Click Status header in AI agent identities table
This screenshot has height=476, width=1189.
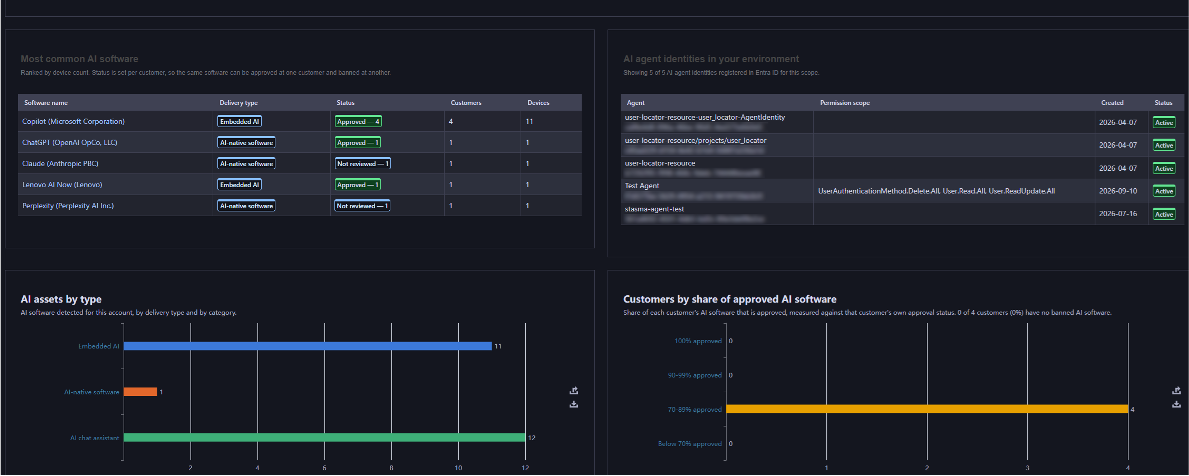[x=1163, y=102]
